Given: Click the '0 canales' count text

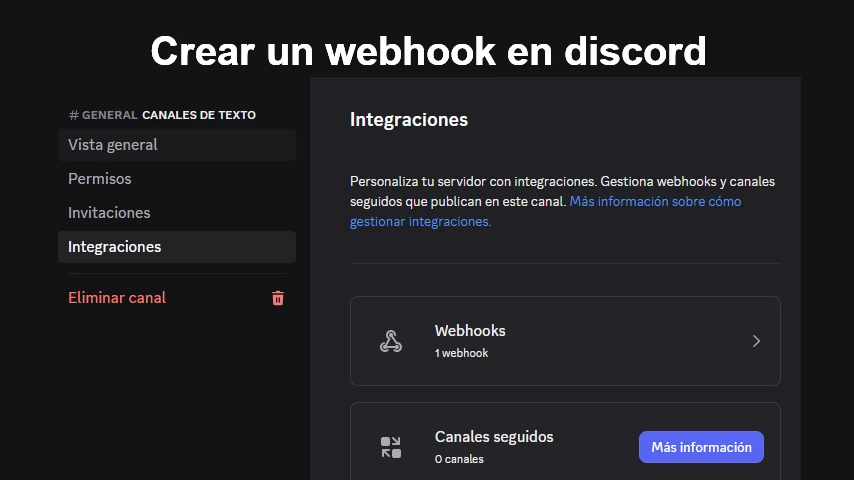Looking at the screenshot, I should click(x=459, y=459).
